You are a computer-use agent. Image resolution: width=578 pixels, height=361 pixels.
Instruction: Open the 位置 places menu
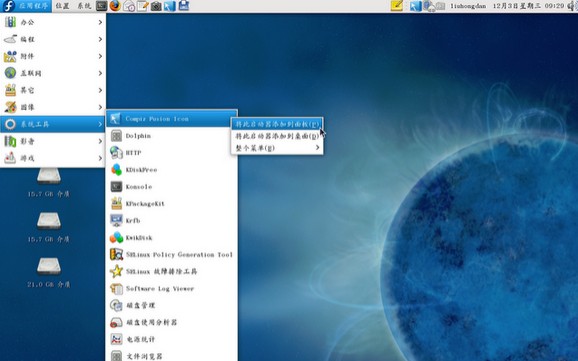(62, 6)
